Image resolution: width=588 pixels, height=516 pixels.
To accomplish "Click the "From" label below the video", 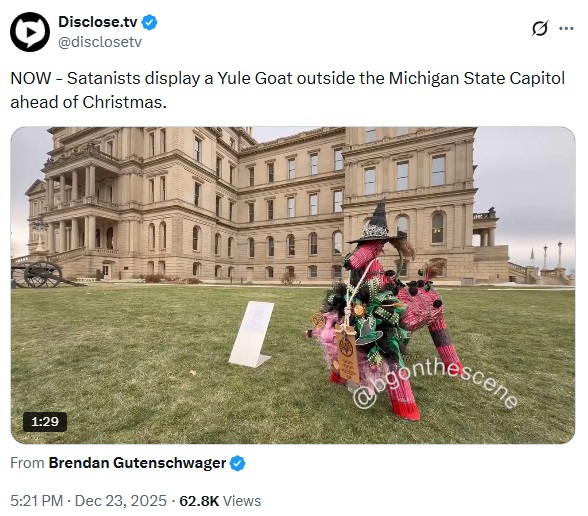I will click(27, 463).
